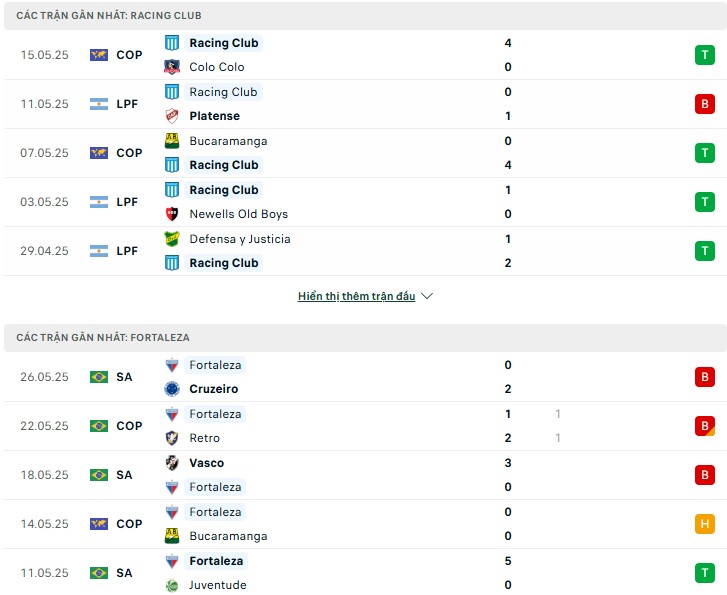Click the Defensa y Justicia crest
The height and width of the screenshot is (595, 727).
[x=172, y=239]
